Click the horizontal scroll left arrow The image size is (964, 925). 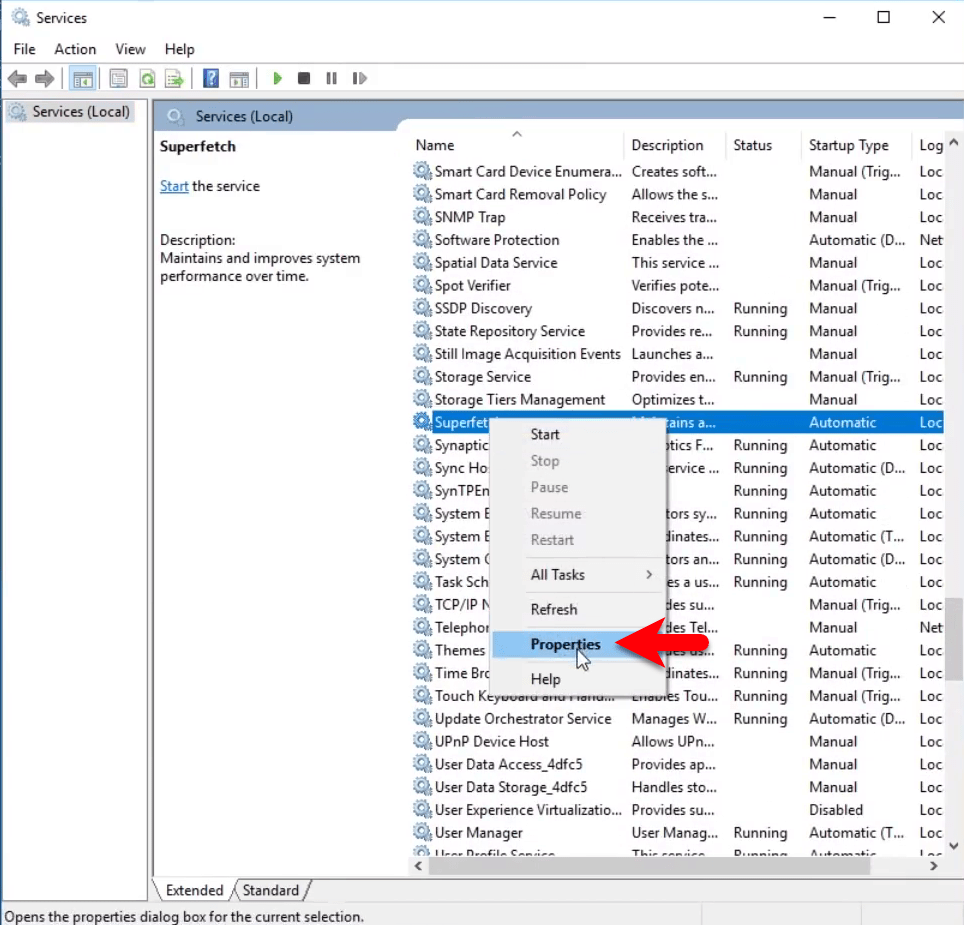(419, 866)
